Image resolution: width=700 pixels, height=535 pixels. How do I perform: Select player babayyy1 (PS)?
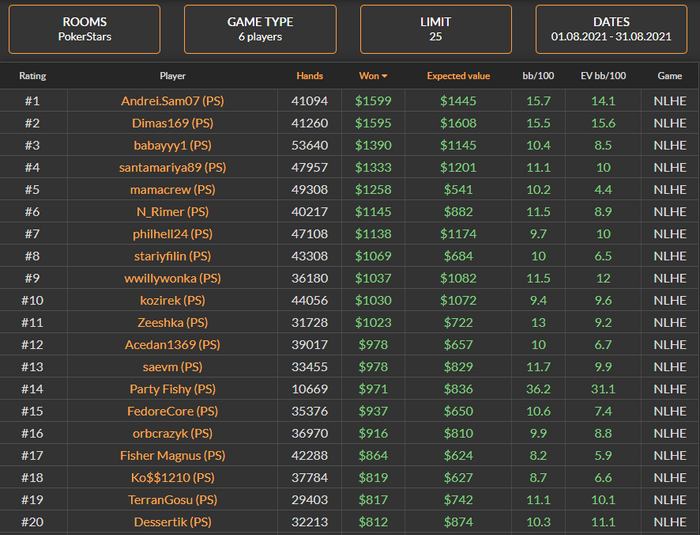172,145
